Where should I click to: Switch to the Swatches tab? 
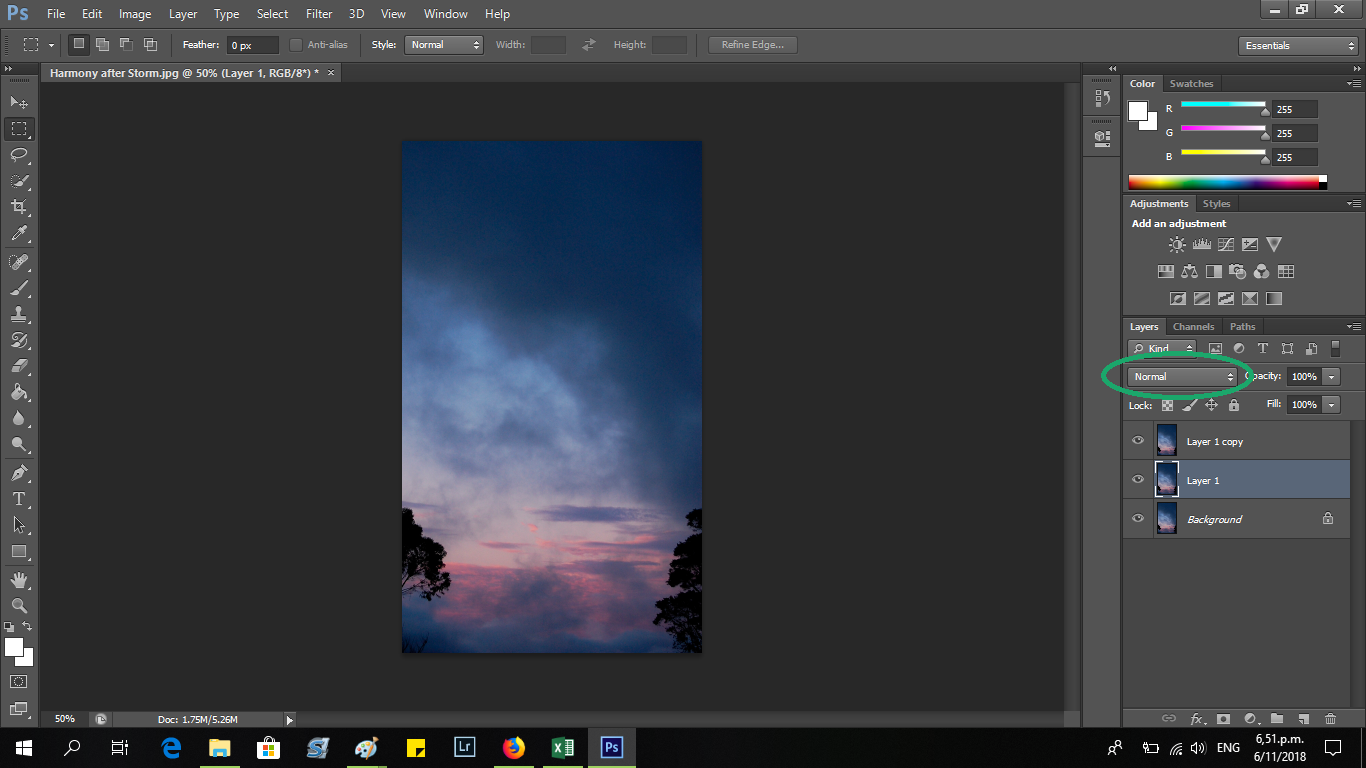1191,84
